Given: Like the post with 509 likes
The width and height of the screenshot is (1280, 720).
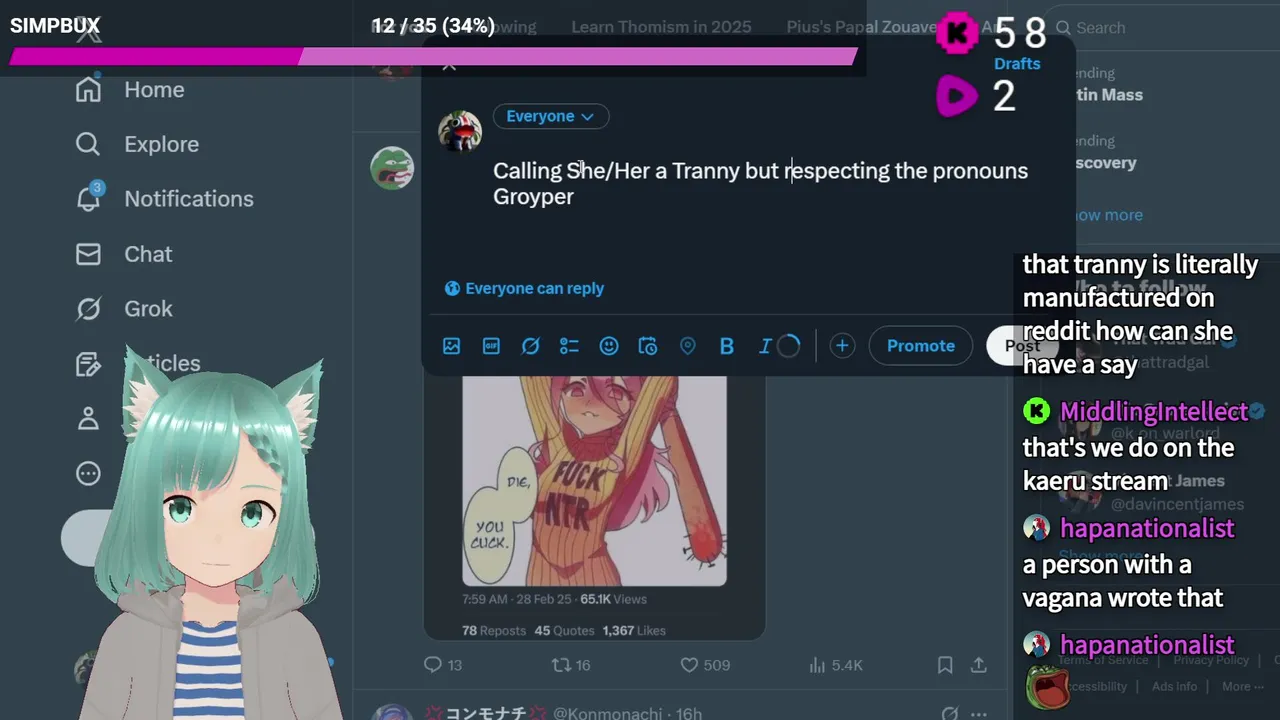Looking at the screenshot, I should click(x=689, y=665).
